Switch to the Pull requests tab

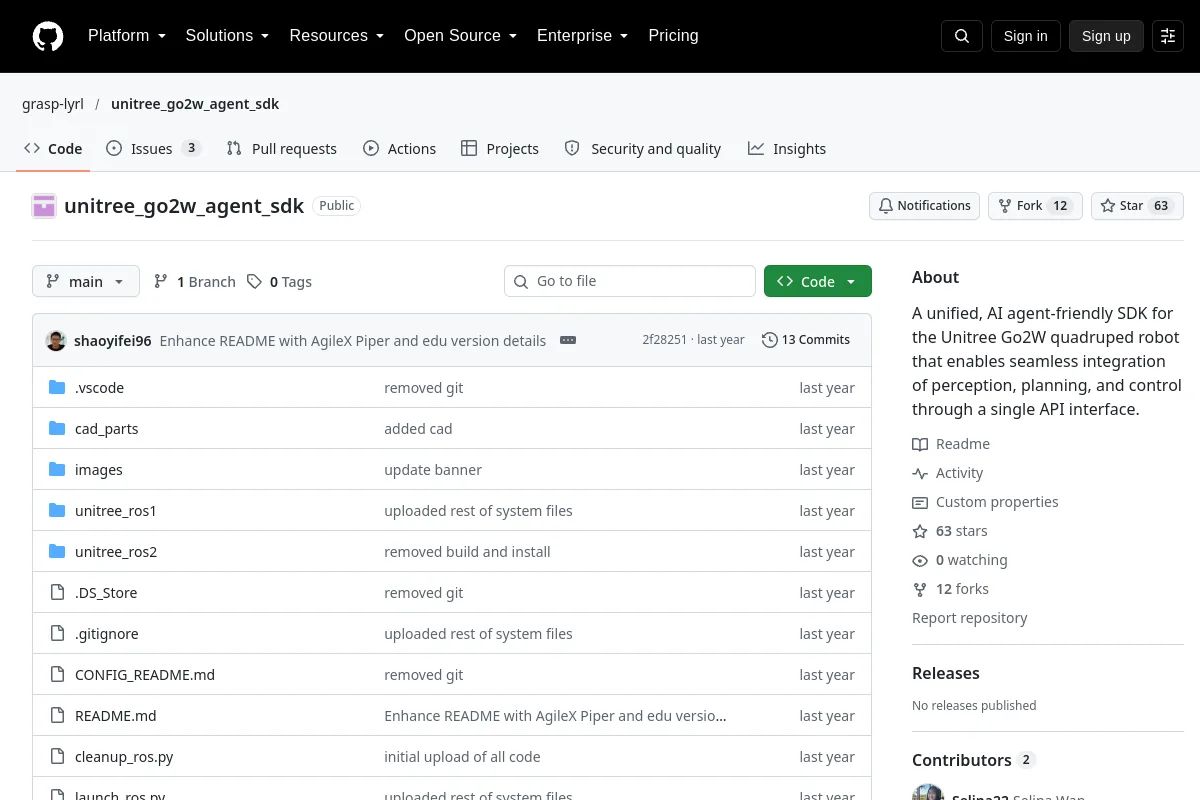(282, 149)
